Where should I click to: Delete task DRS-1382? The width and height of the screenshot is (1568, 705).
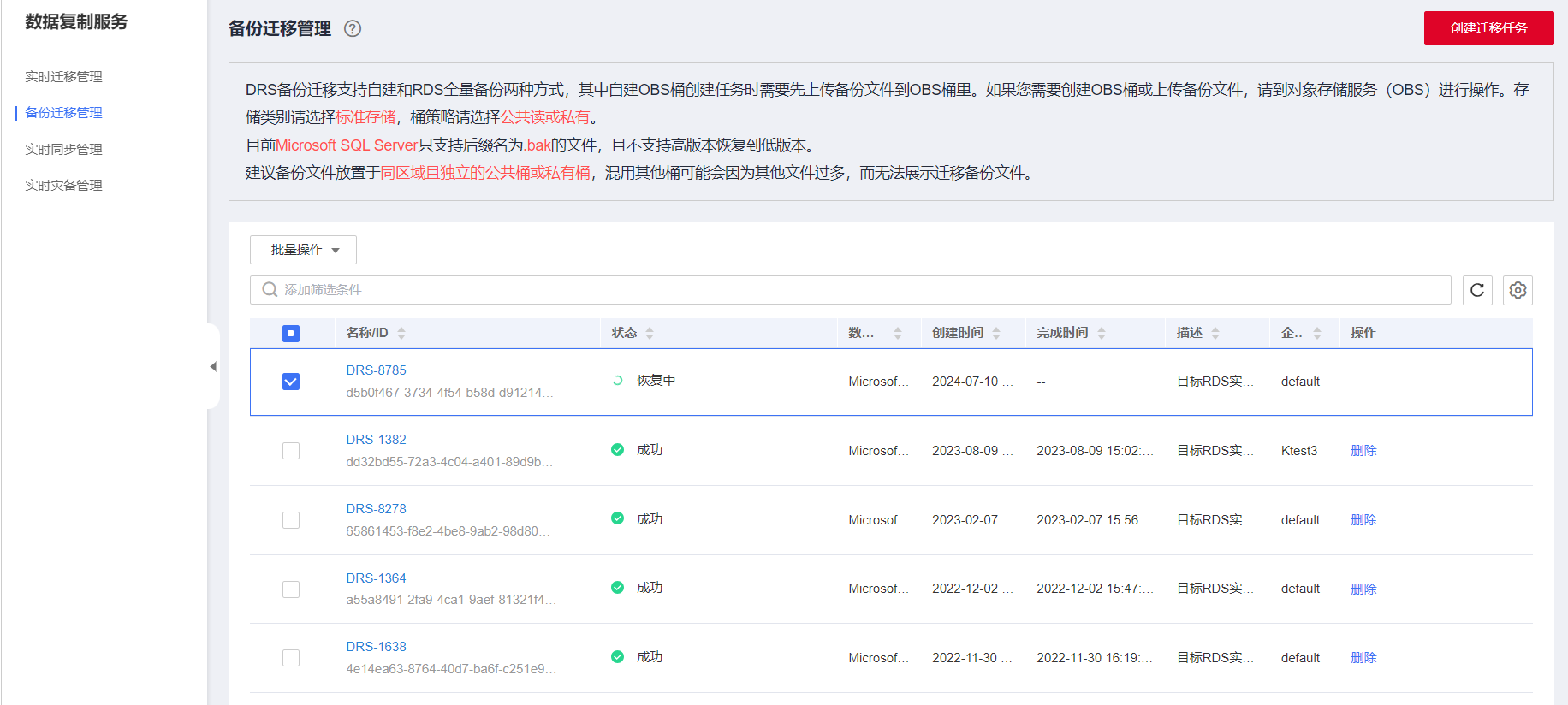(1363, 451)
